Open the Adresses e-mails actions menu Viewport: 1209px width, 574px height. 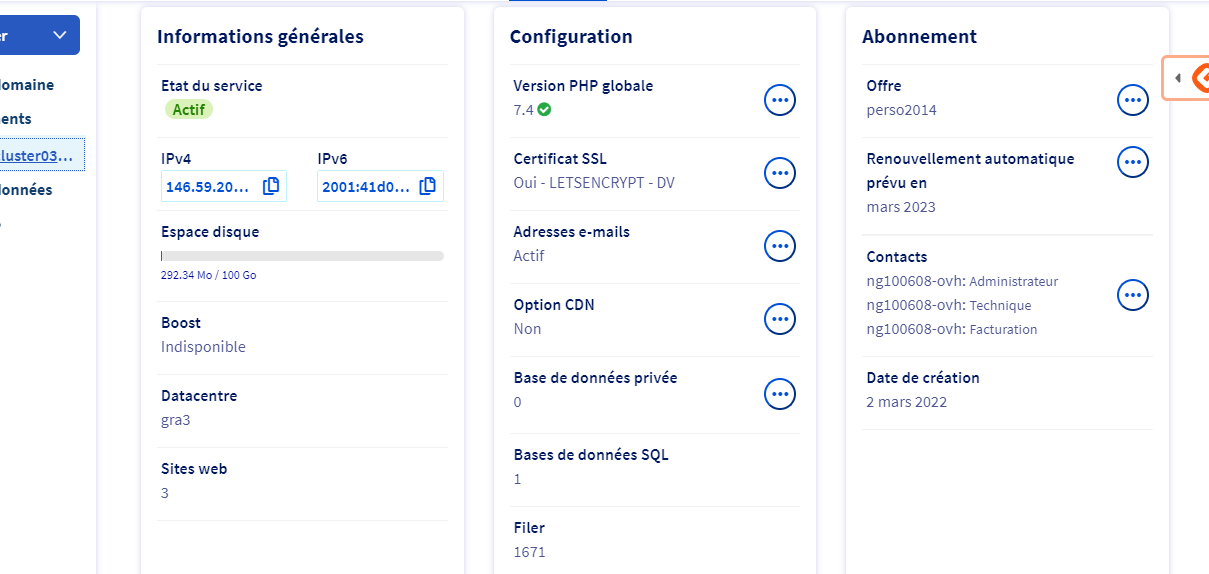coord(780,246)
